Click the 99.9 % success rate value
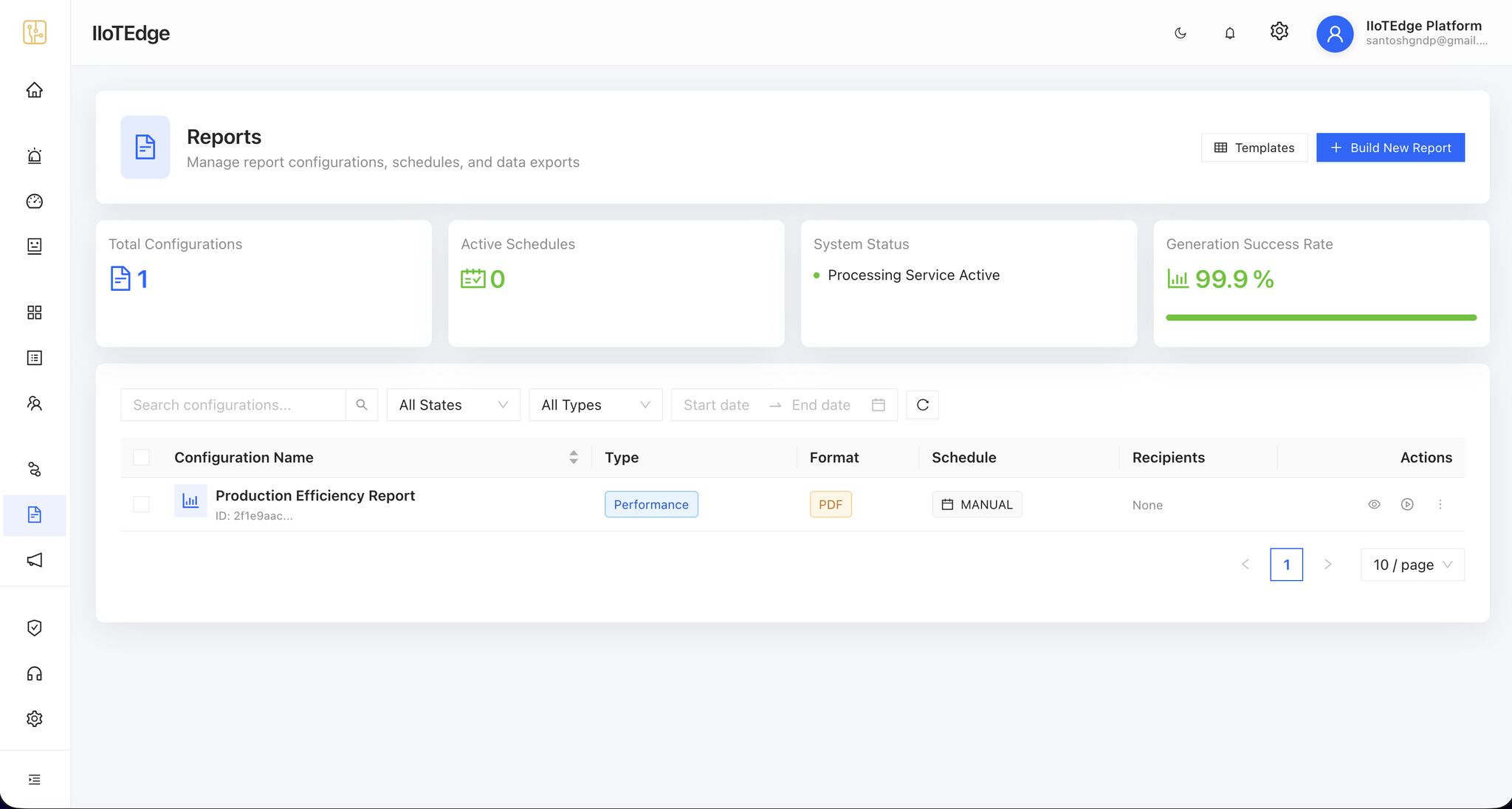 tap(1234, 279)
